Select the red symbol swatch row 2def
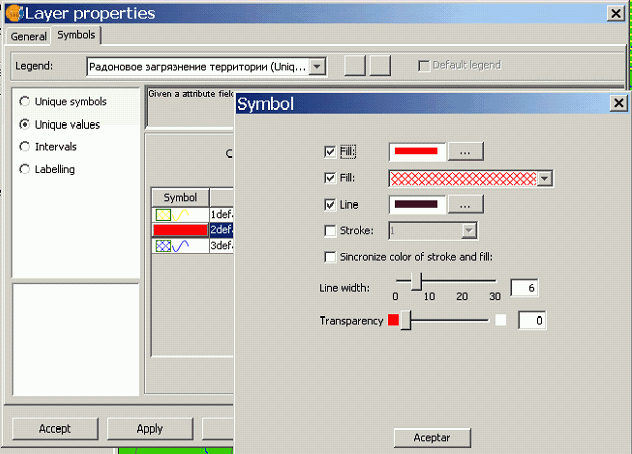The image size is (632, 454). [x=180, y=230]
